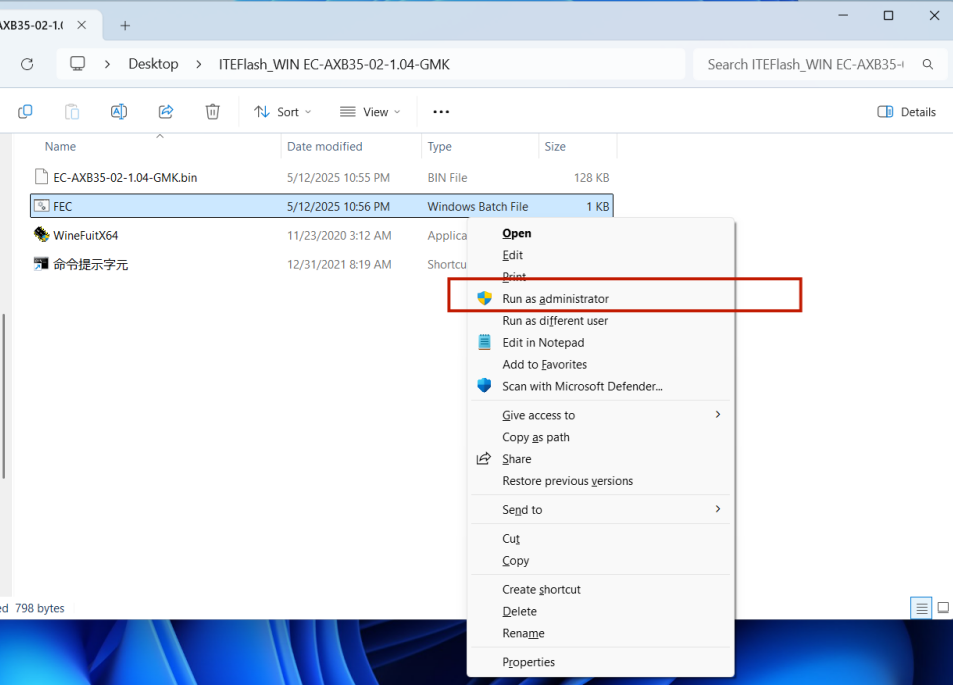Click Desktop in the breadcrumb path
The image size is (953, 685).
coord(153,64)
